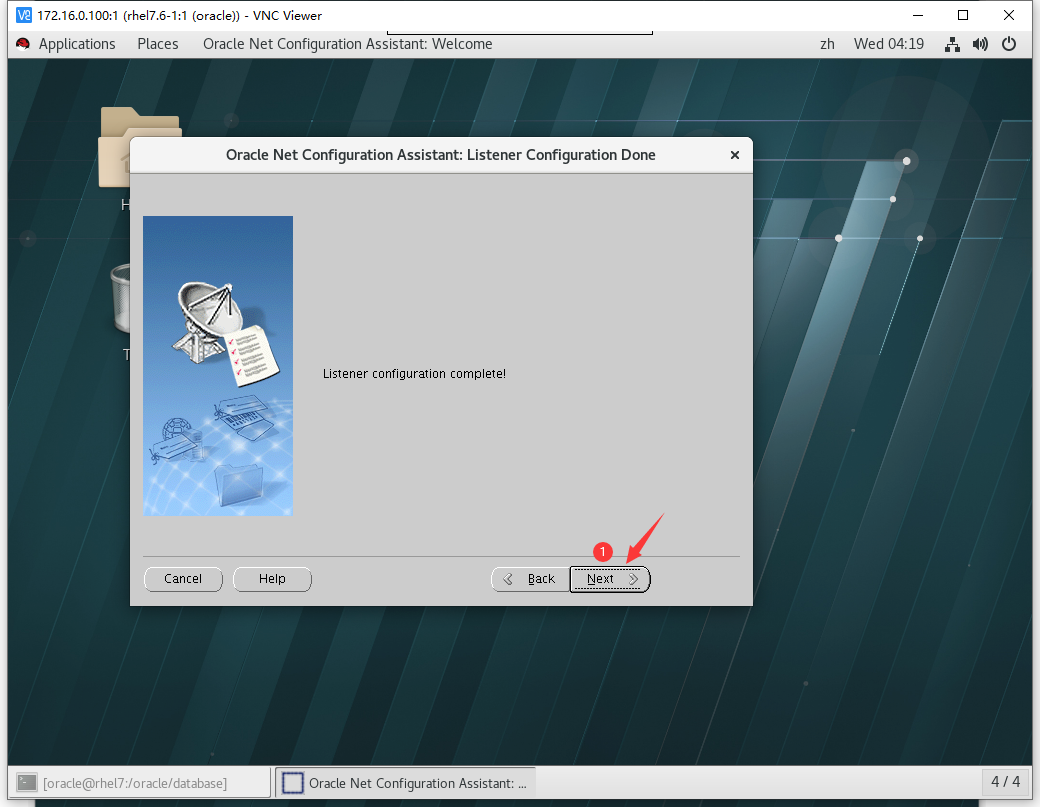Open the network status icon
1040x807 pixels.
tap(952, 44)
